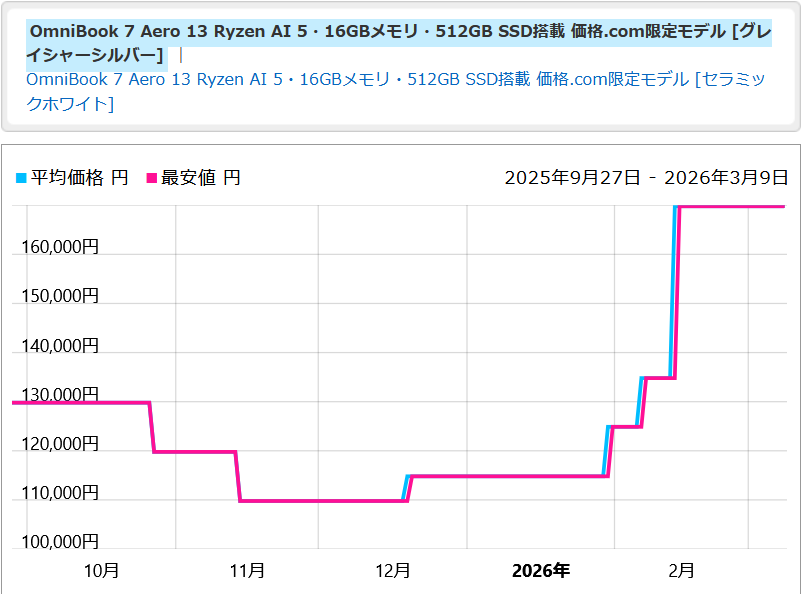Viewport: 801px width, 594px height.
Task: Click the mid-October price drop on the chart
Action: click(x=151, y=425)
